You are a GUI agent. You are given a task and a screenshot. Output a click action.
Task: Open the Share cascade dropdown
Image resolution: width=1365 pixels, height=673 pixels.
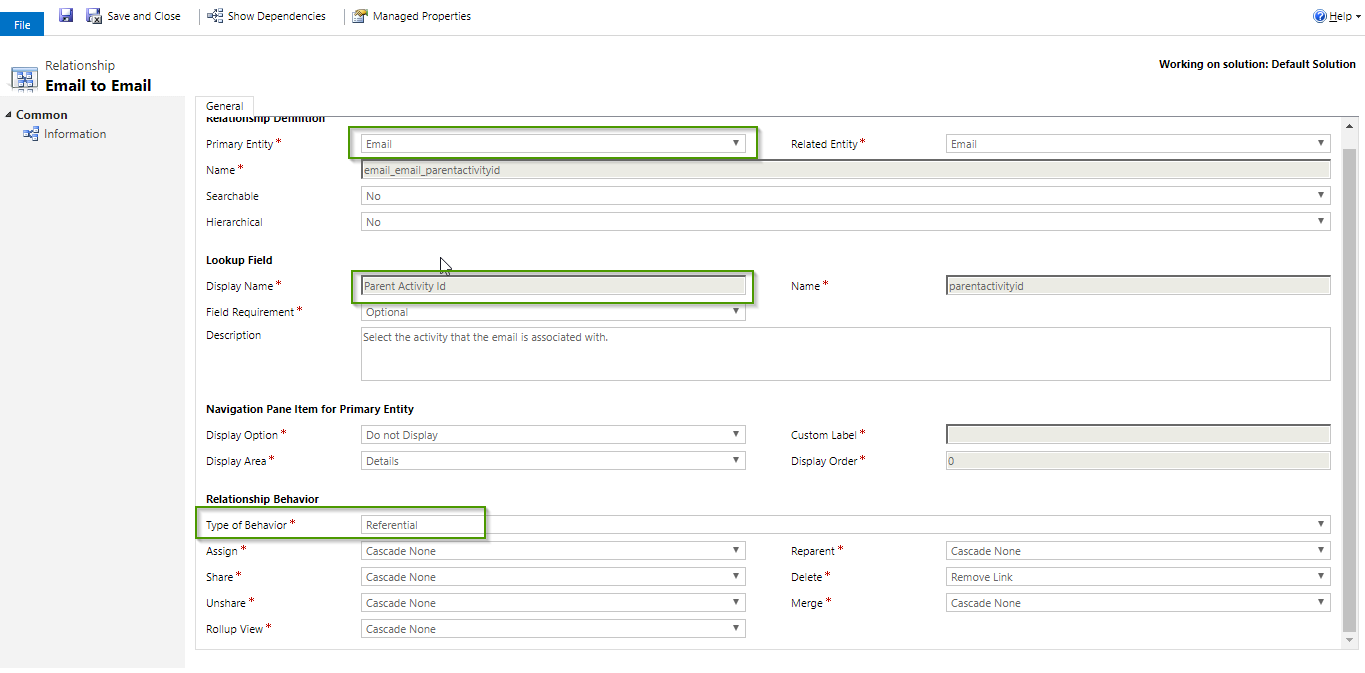[x=553, y=577]
